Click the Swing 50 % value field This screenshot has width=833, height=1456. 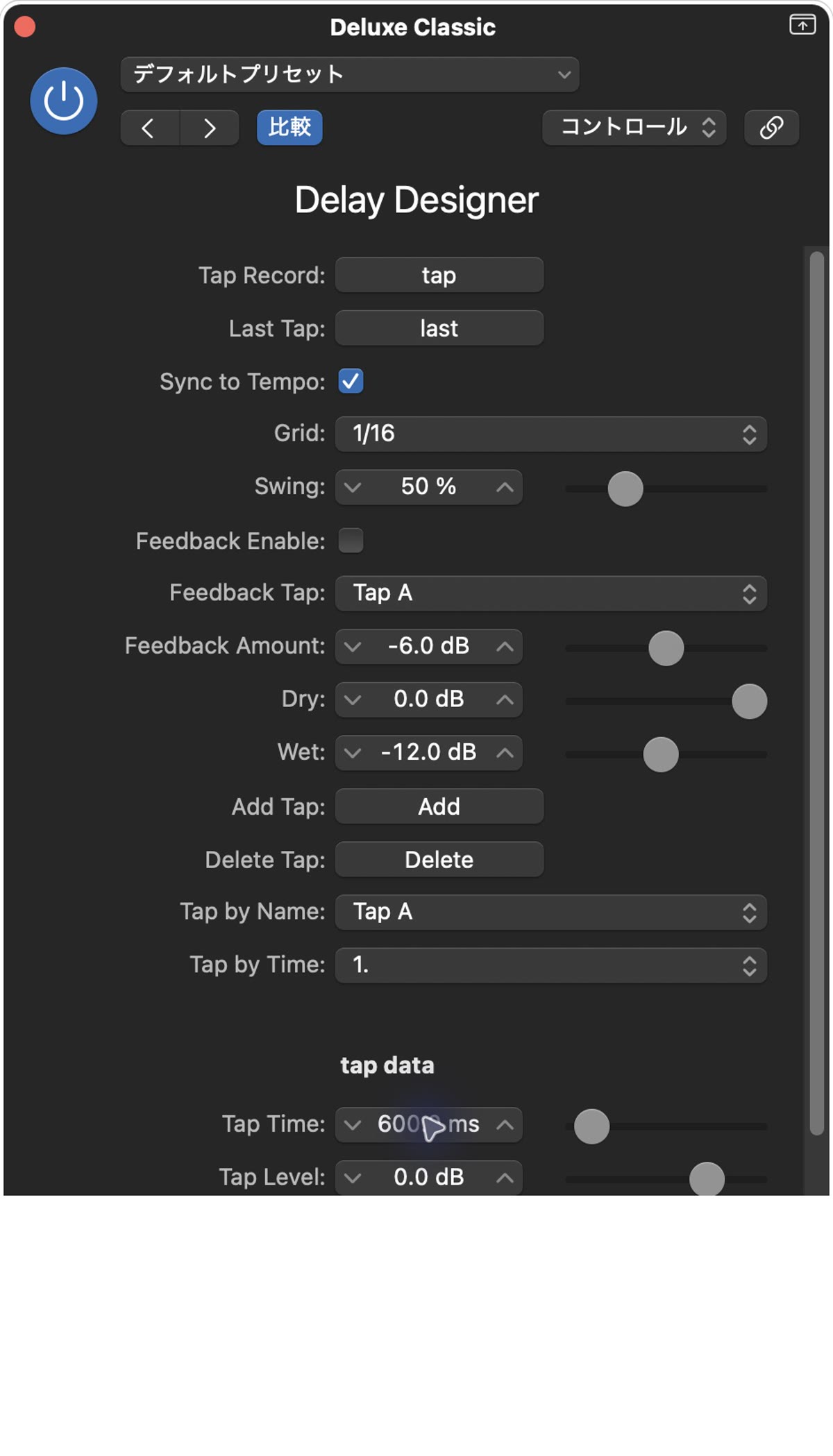pos(429,486)
